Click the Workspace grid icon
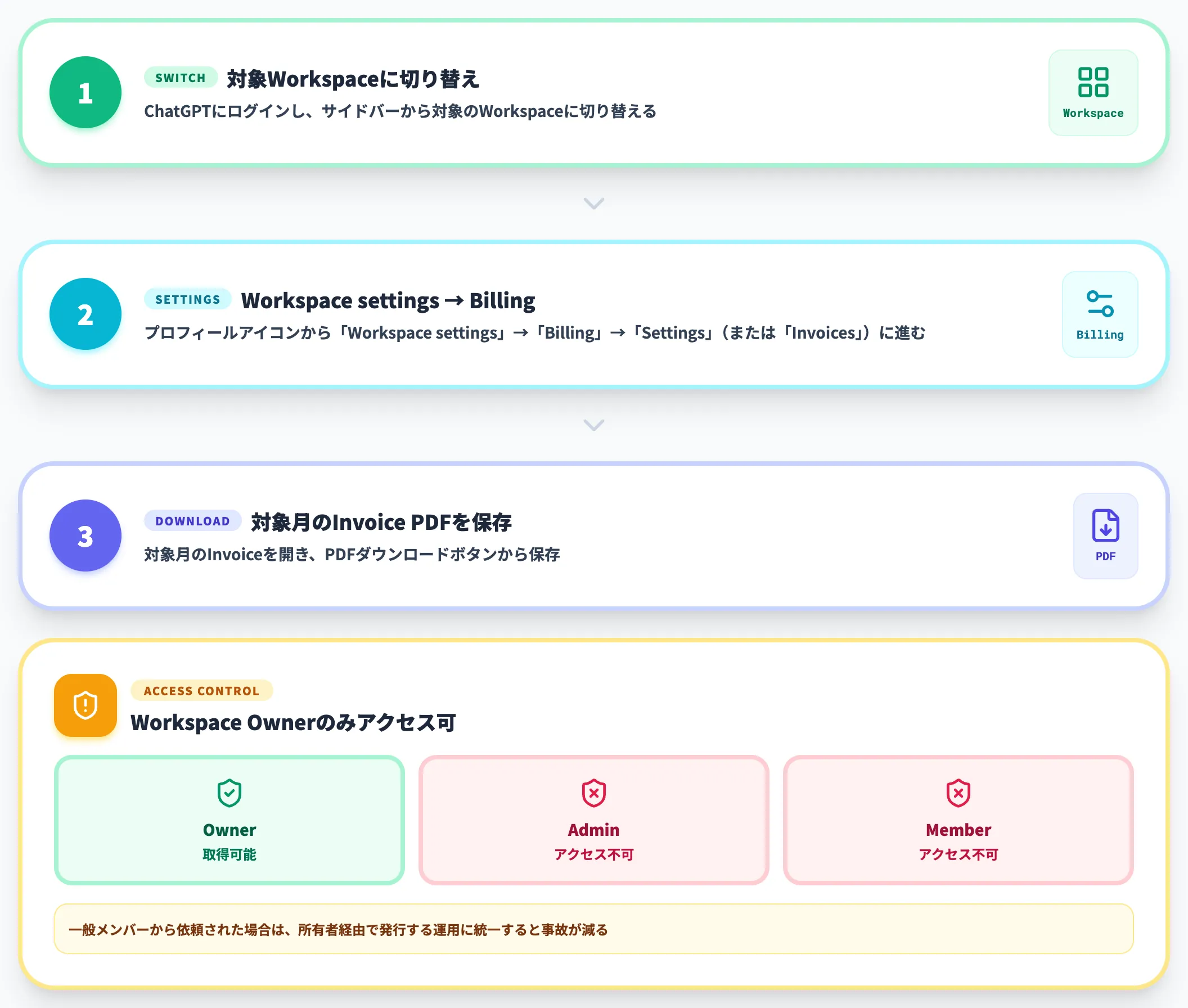Screen dimensions: 1188x1008 tap(1092, 82)
